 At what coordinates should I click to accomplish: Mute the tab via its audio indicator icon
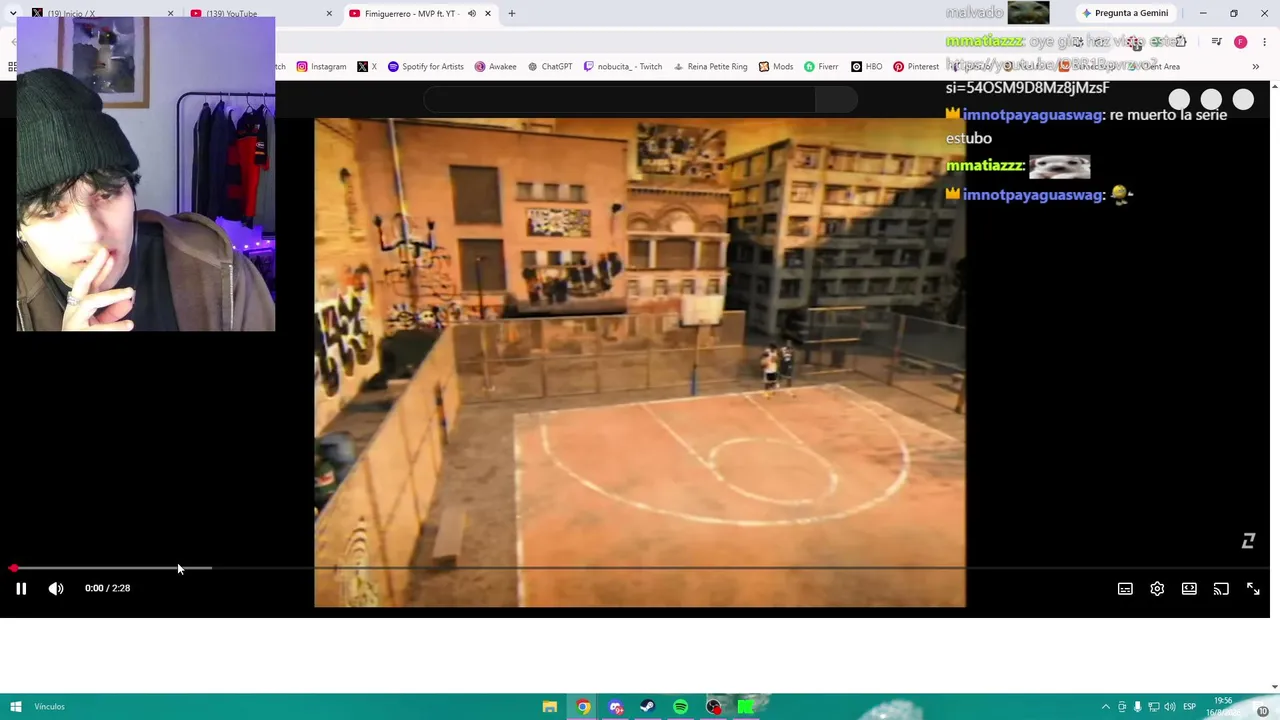(x=472, y=13)
